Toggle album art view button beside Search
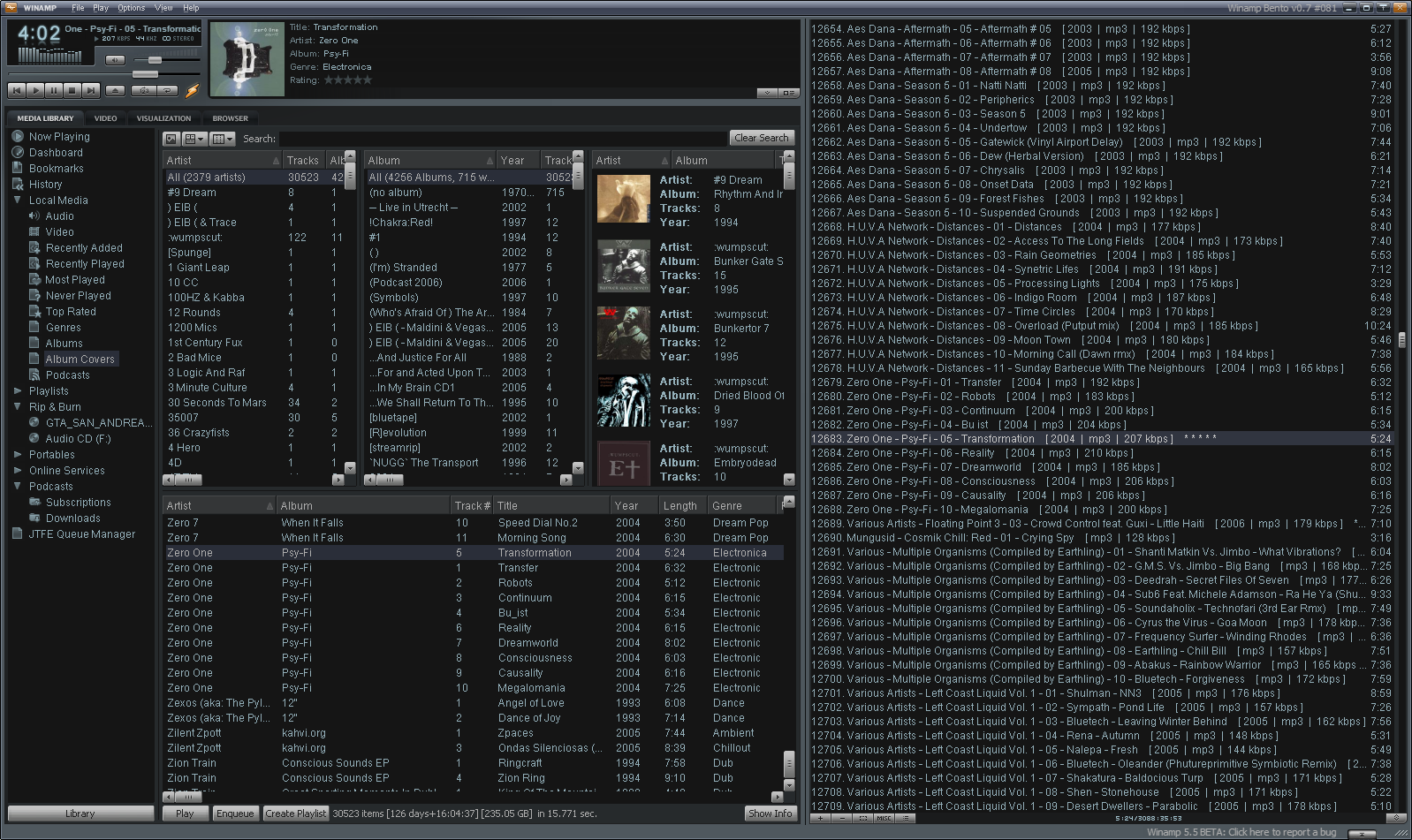This screenshot has width=1412, height=840. coord(171,139)
